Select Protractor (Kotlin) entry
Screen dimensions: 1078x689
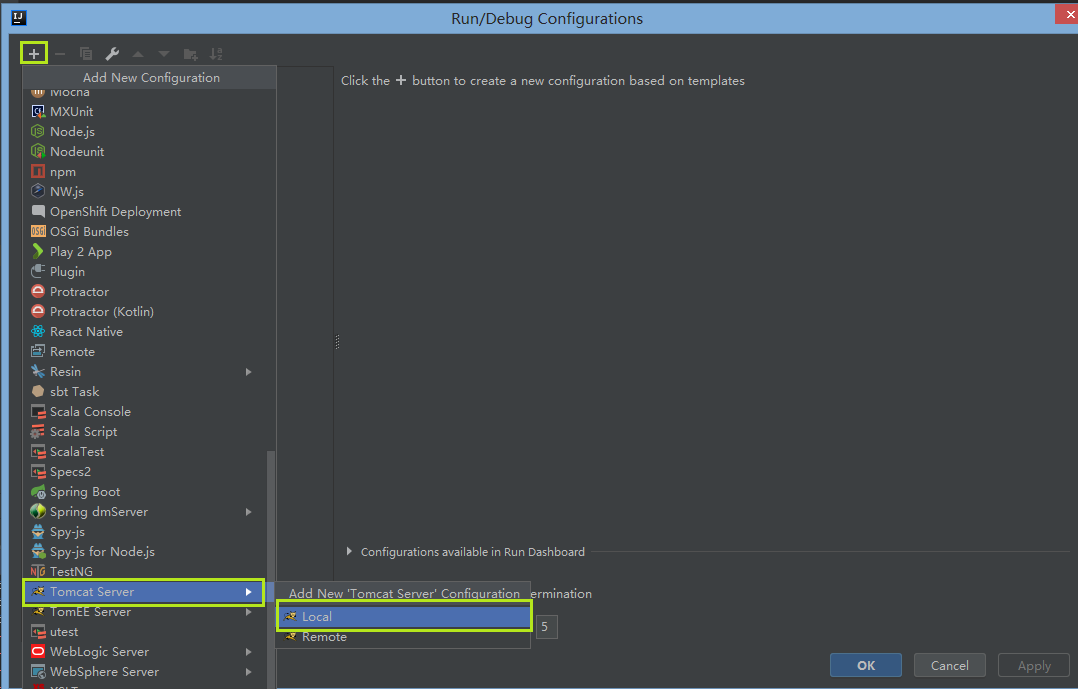click(x=144, y=311)
